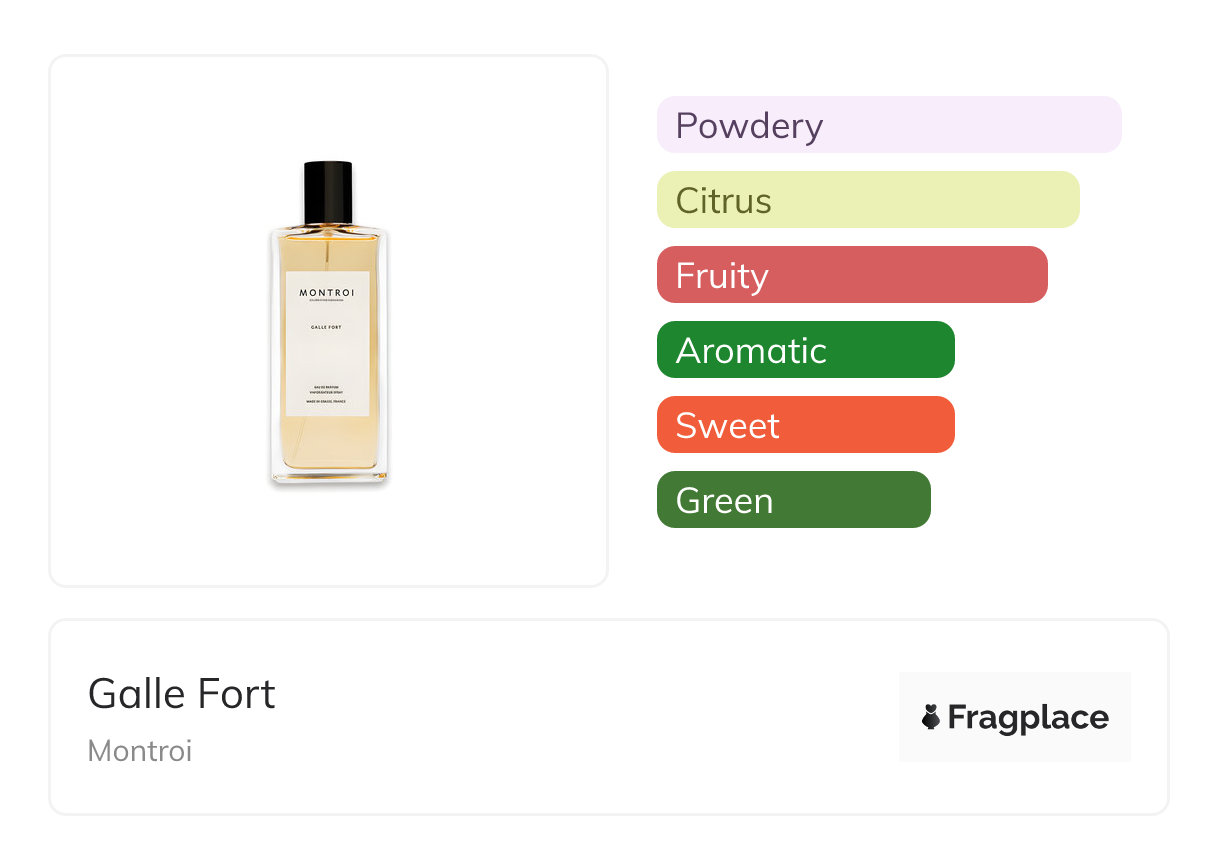This screenshot has height=864, width=1218.
Task: Click Eau de Parfum text on label
Action: click(327, 385)
